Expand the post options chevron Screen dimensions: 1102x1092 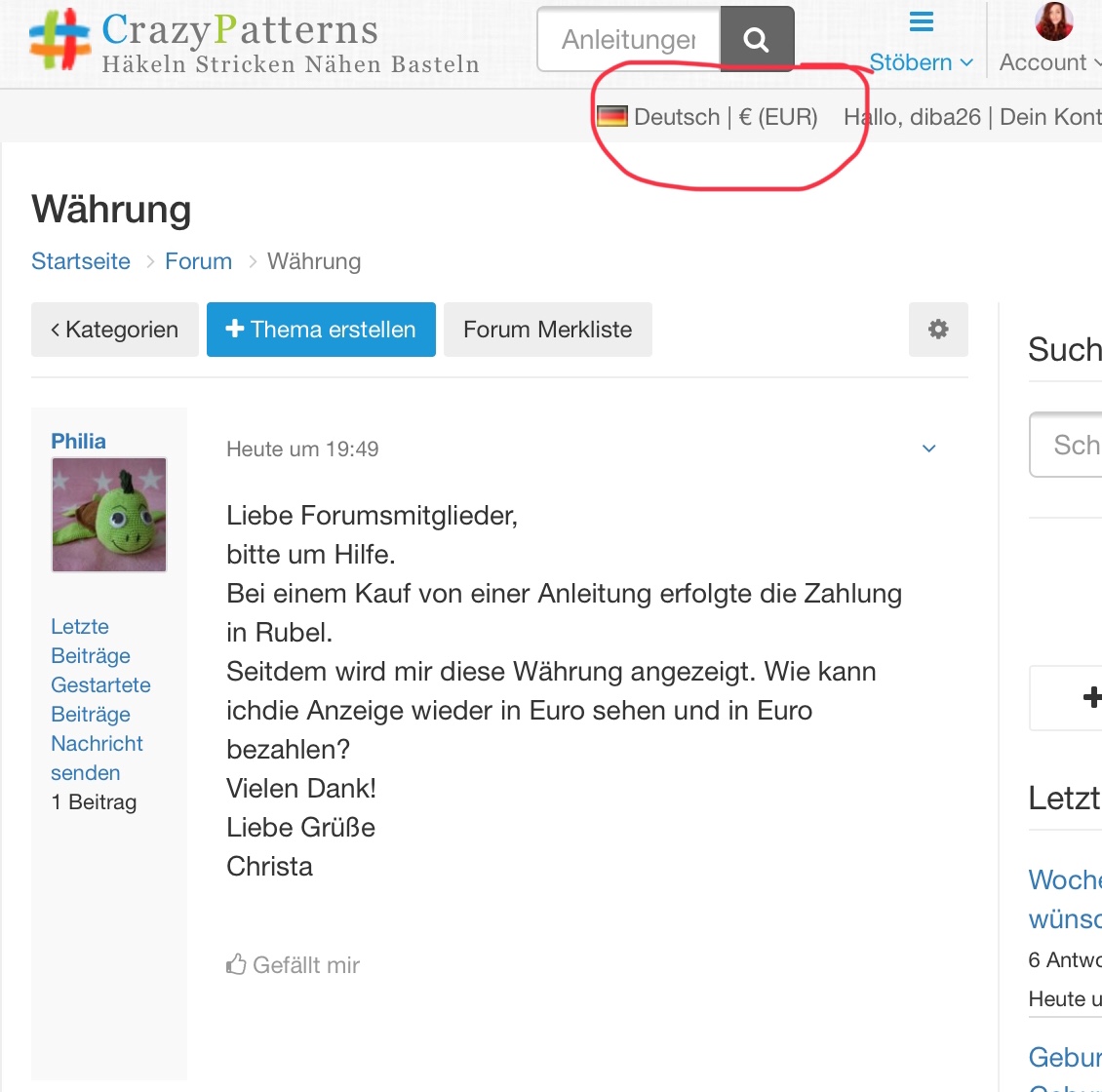928,448
